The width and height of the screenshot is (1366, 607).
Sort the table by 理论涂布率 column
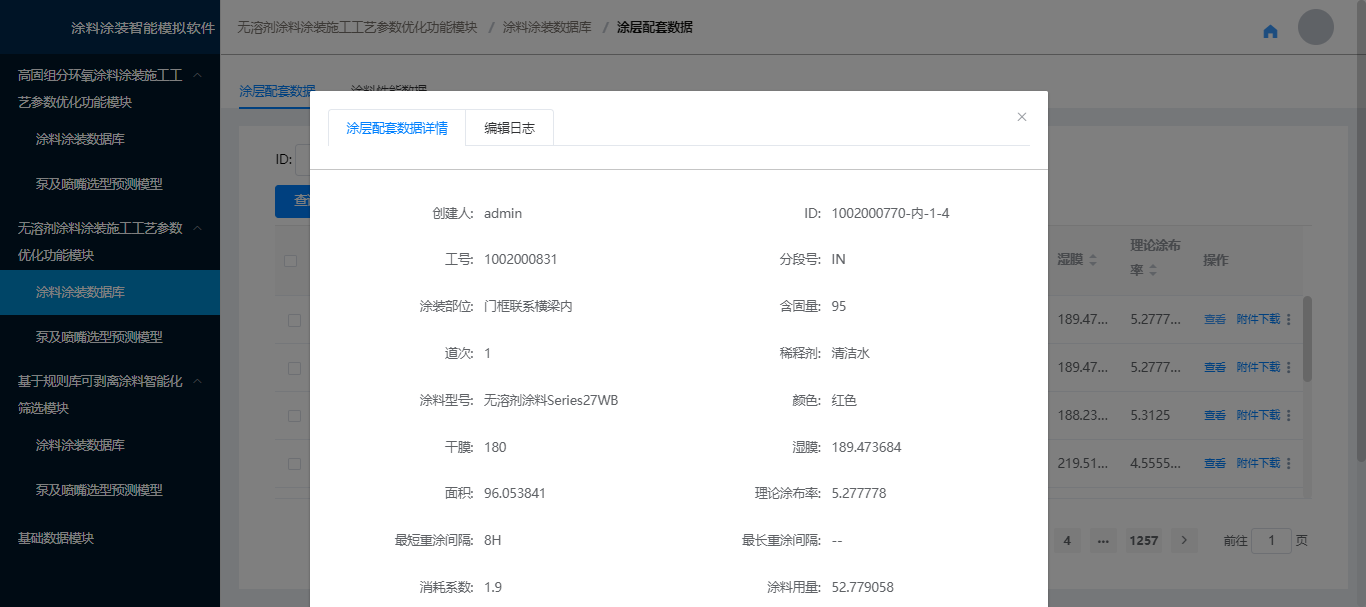coord(1153,270)
